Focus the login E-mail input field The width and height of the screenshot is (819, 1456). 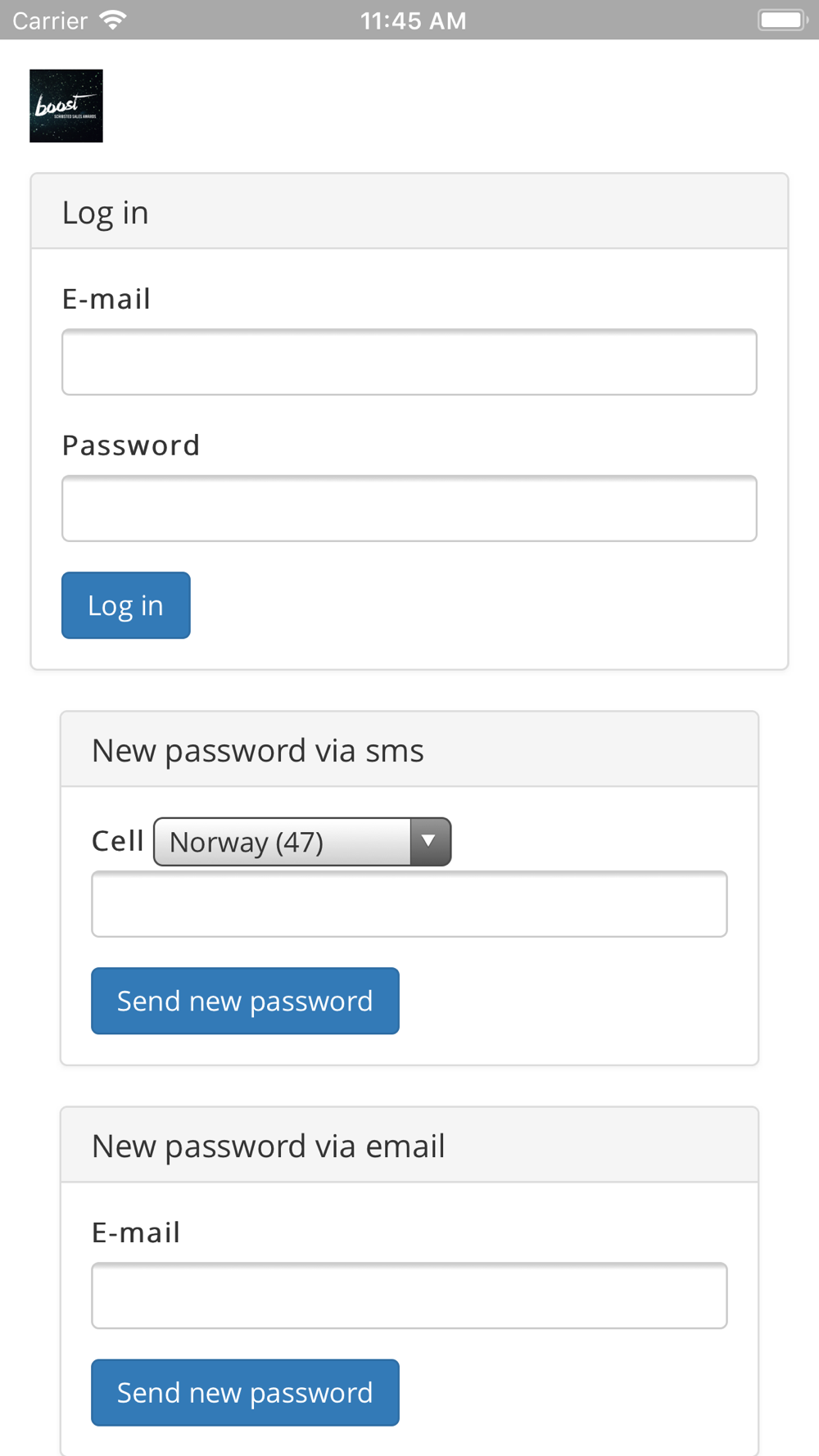pyautogui.click(x=409, y=362)
